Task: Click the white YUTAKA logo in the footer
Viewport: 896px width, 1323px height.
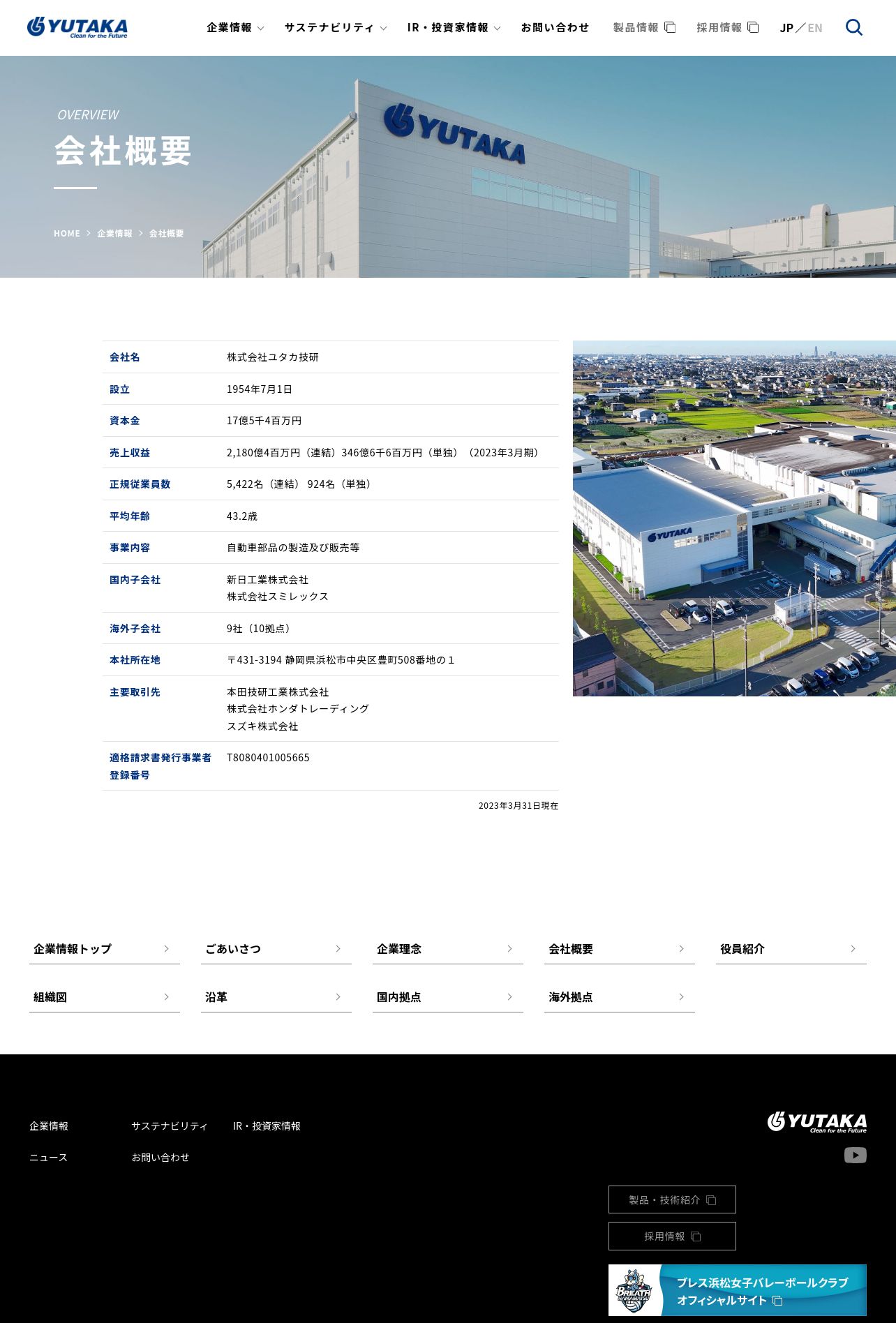Action: [x=816, y=1122]
